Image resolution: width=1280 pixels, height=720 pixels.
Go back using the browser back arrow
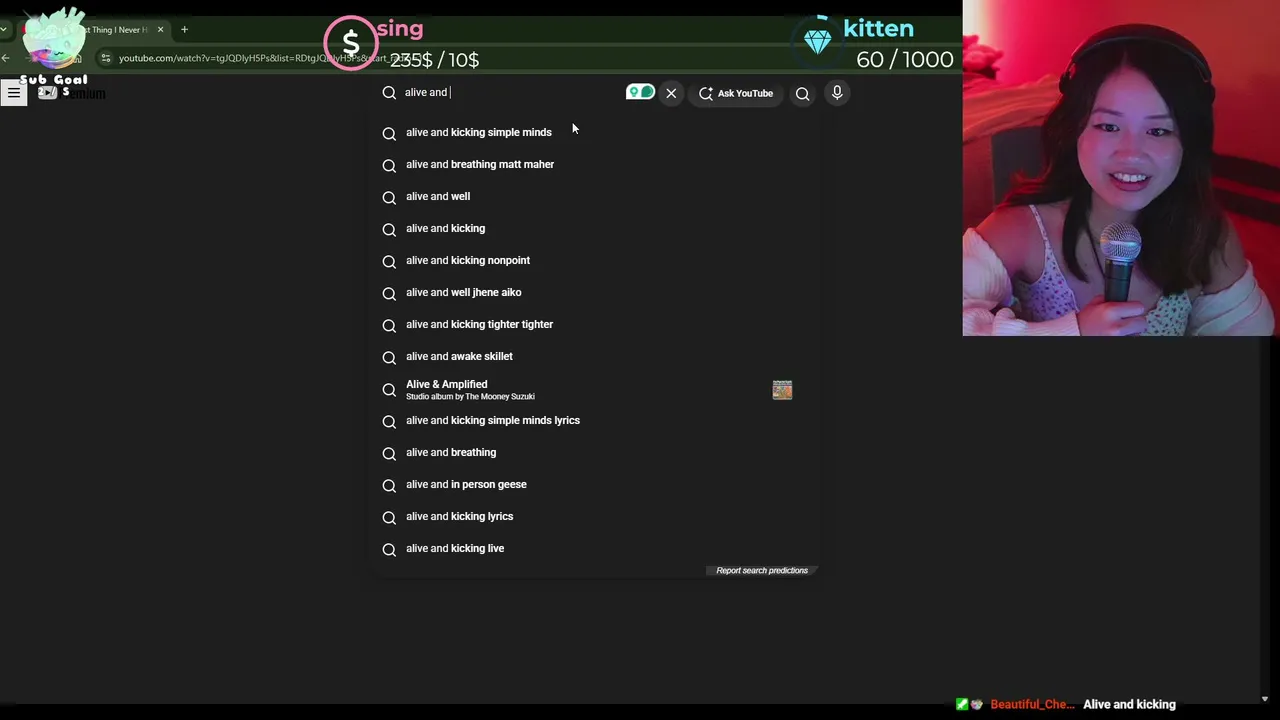[6, 58]
